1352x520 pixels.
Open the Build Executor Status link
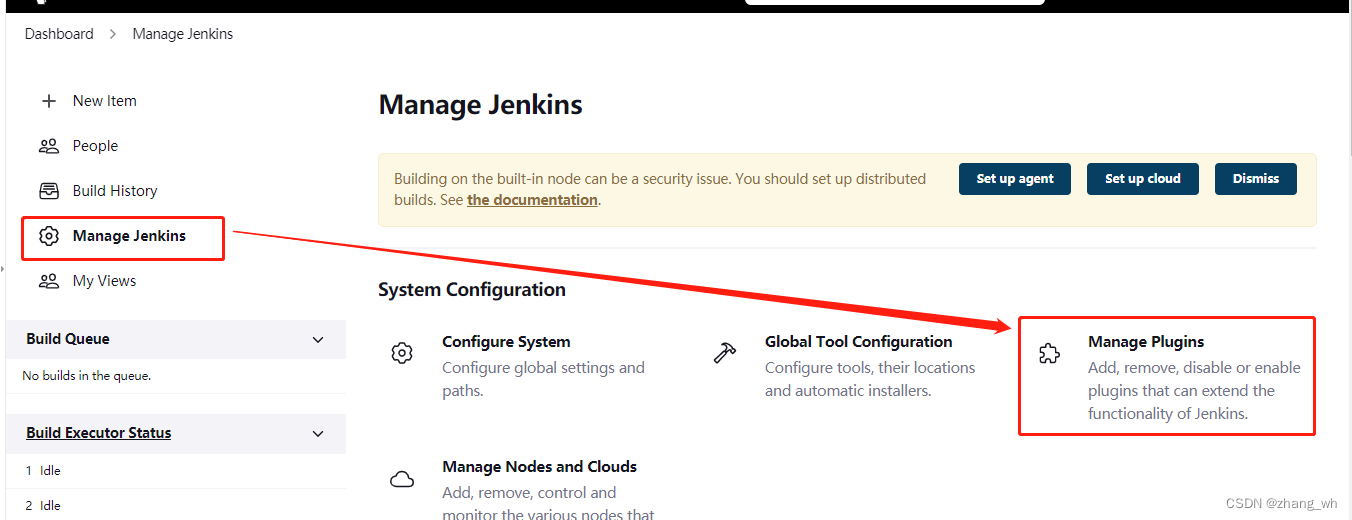[99, 433]
